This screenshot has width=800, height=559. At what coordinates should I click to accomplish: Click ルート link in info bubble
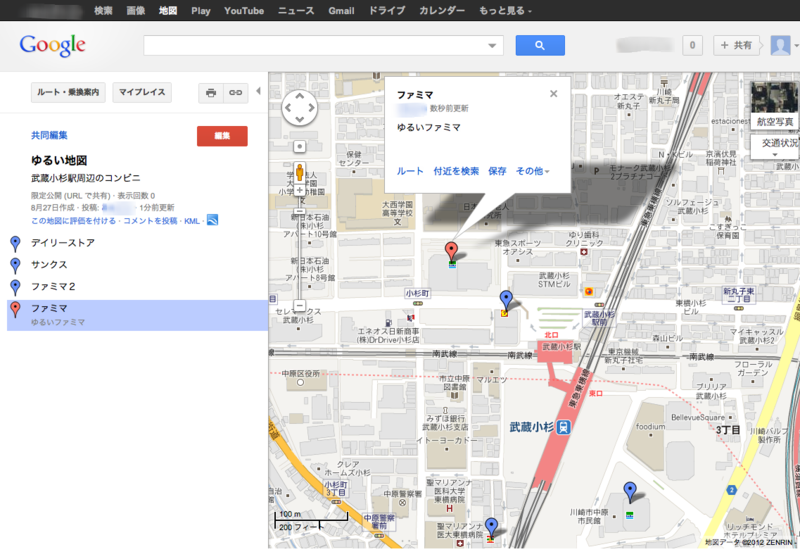pyautogui.click(x=410, y=171)
